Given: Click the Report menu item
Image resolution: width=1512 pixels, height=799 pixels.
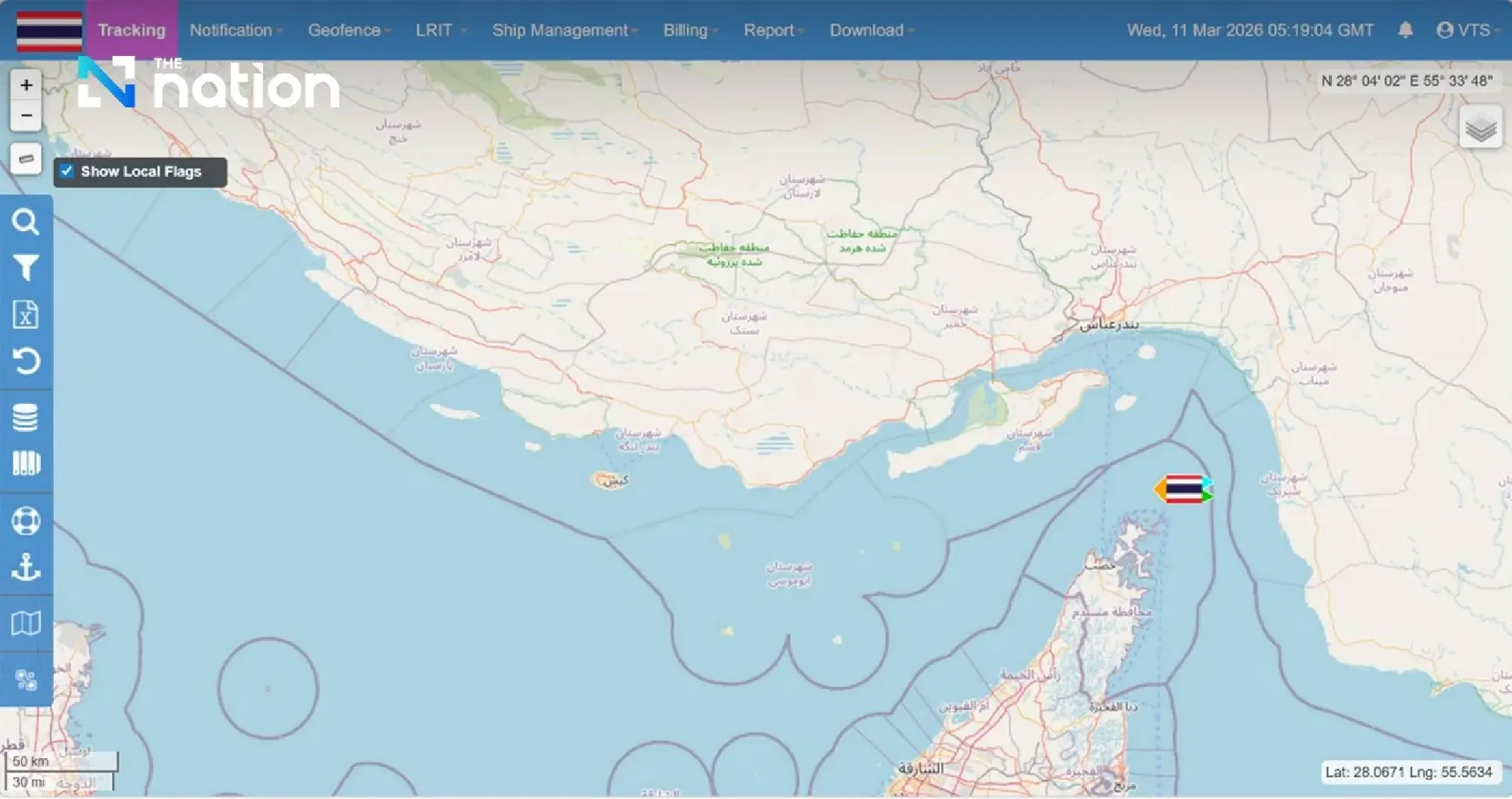Looking at the screenshot, I should pos(770,30).
